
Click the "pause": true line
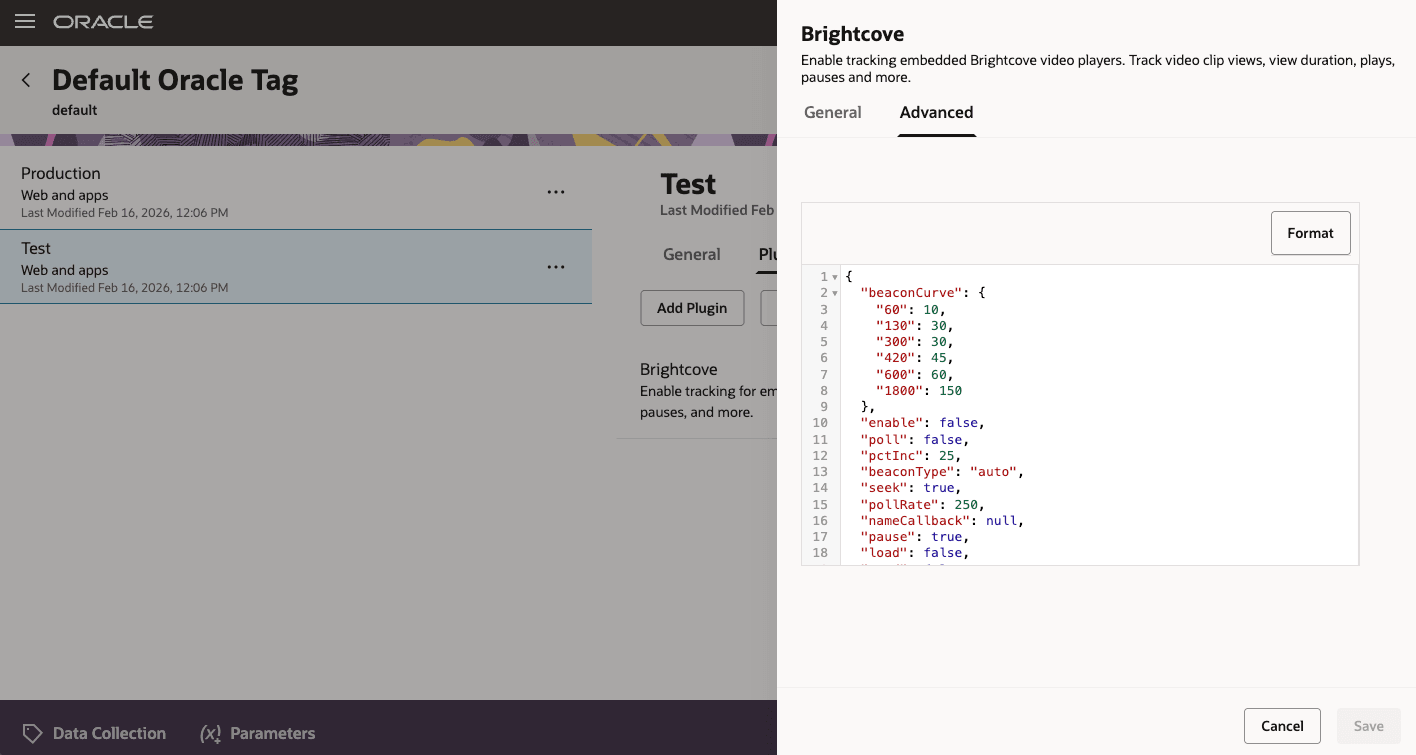914,536
